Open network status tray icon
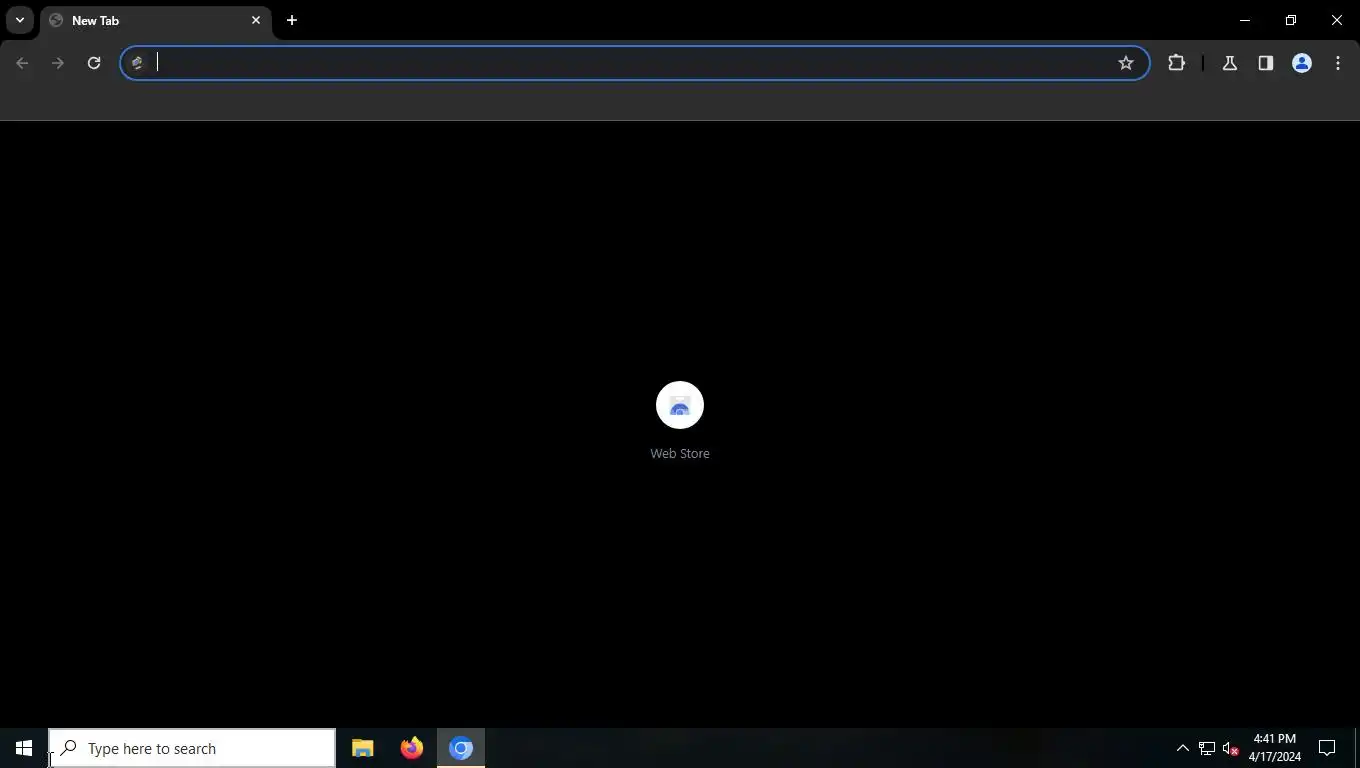The image size is (1360, 768). point(1207,748)
